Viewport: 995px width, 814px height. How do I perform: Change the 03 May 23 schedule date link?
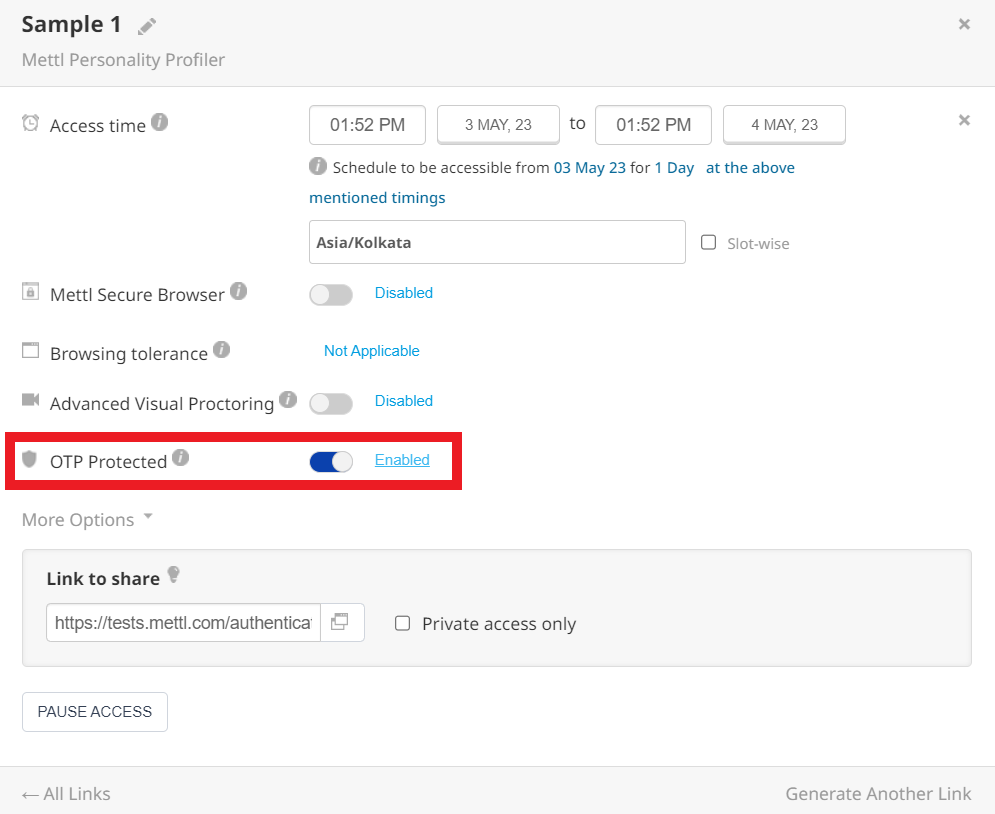(x=590, y=168)
